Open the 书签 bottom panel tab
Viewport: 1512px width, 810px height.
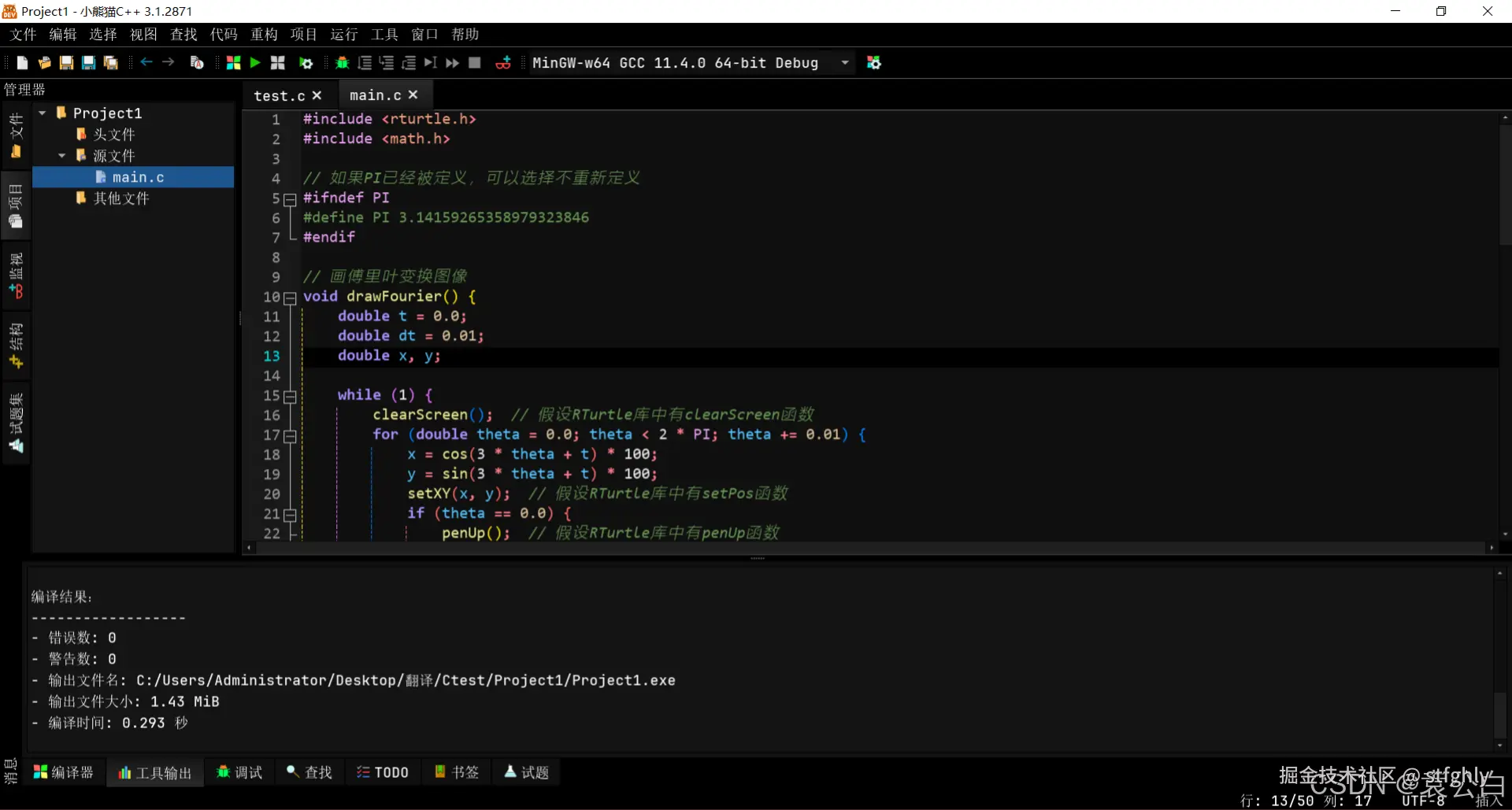(457, 772)
